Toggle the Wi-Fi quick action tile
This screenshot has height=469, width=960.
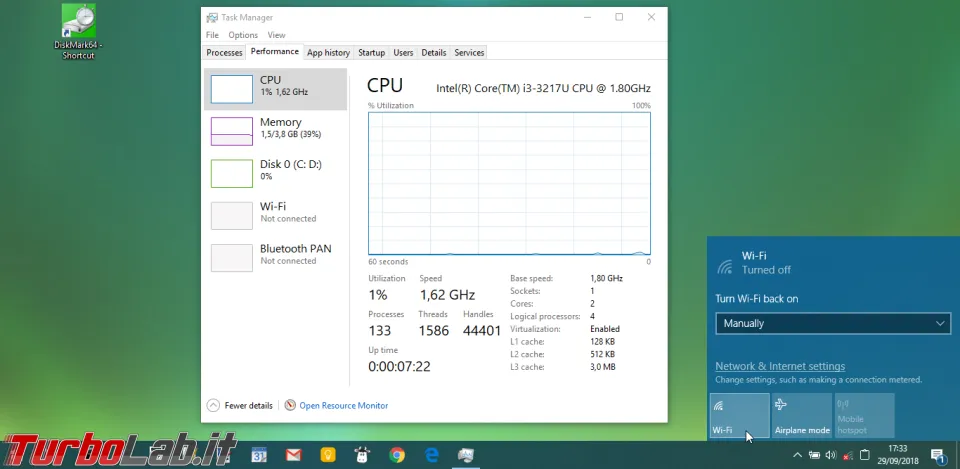pos(739,415)
